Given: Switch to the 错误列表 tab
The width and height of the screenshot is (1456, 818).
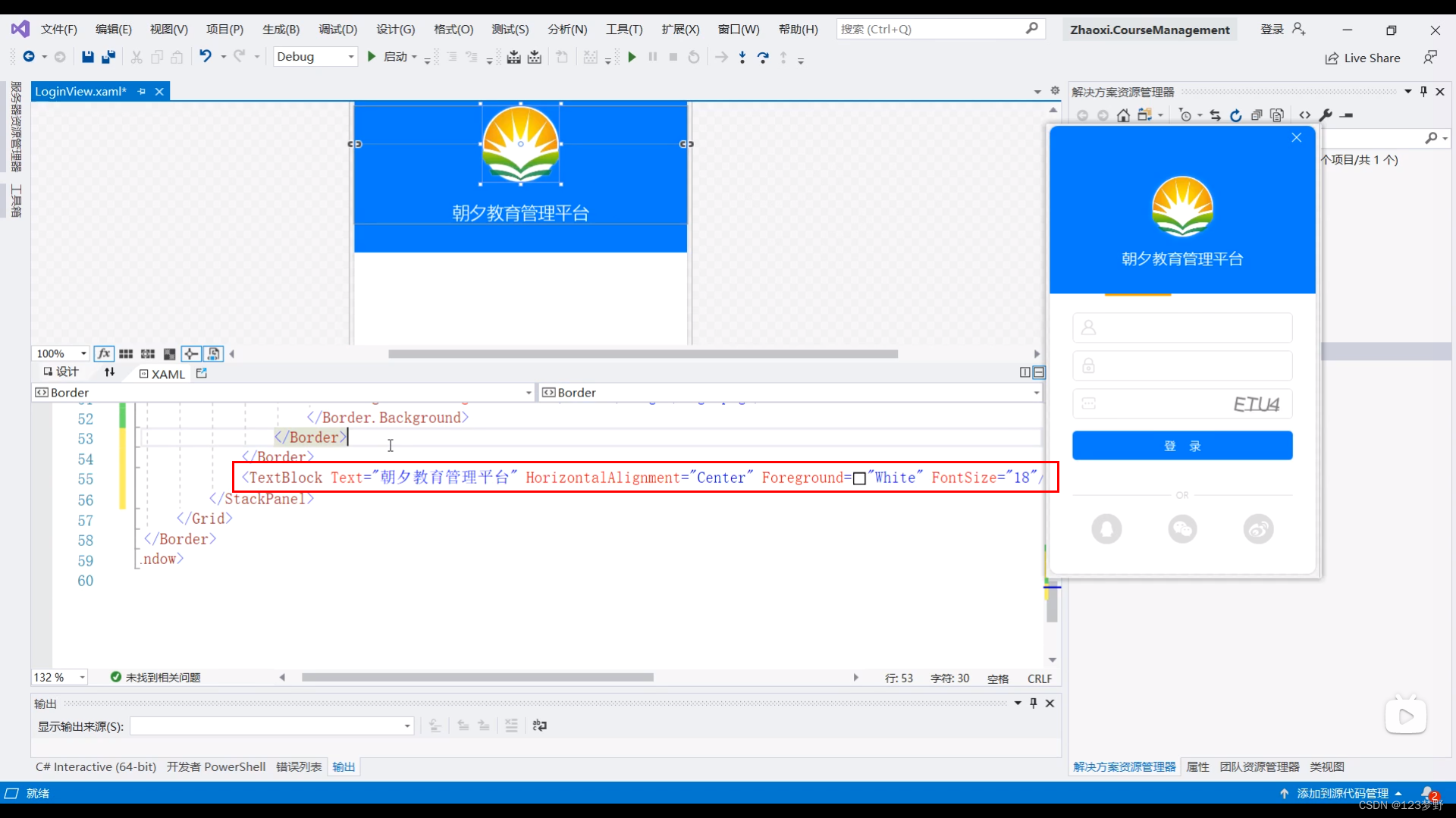Looking at the screenshot, I should point(299,767).
